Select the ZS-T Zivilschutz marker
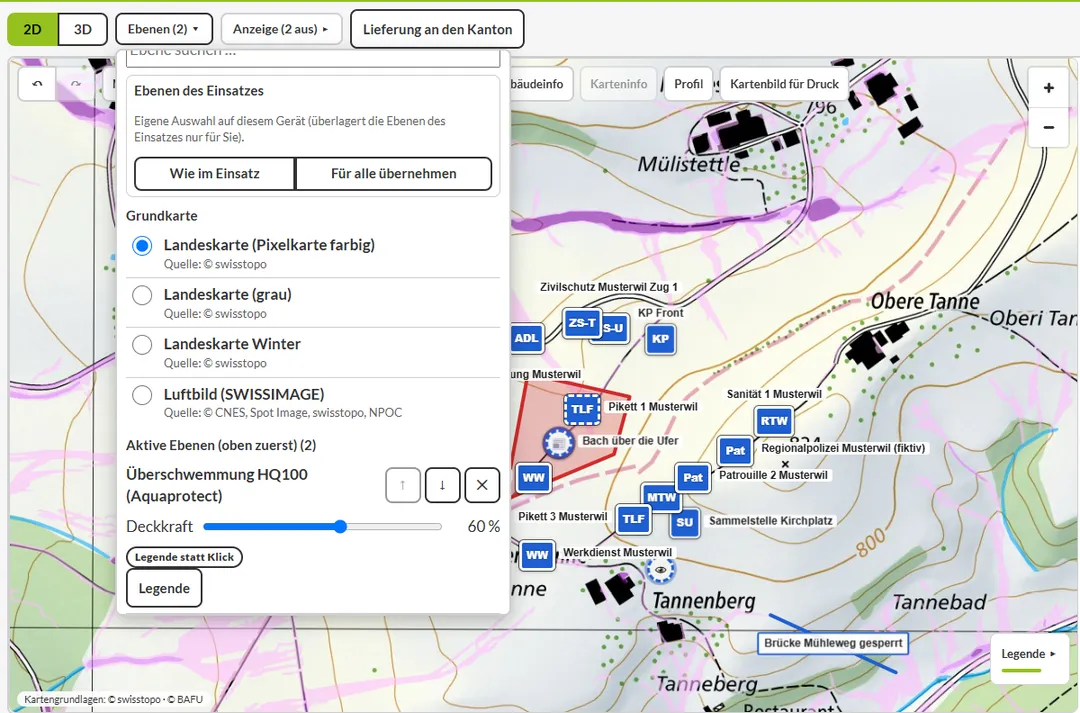Viewport: 1080px width, 713px height. [x=582, y=323]
